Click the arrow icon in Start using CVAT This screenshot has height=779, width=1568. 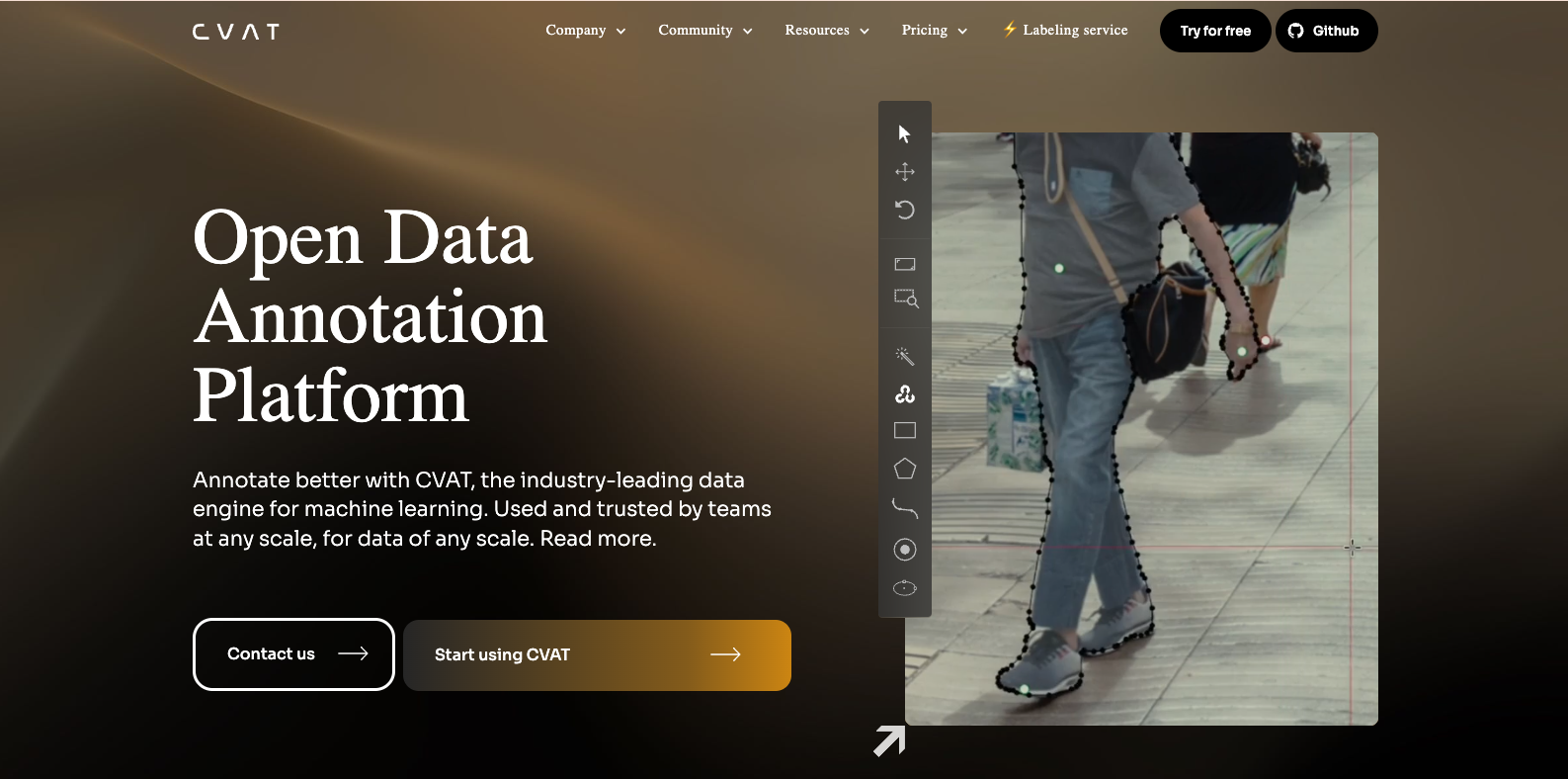tap(725, 654)
